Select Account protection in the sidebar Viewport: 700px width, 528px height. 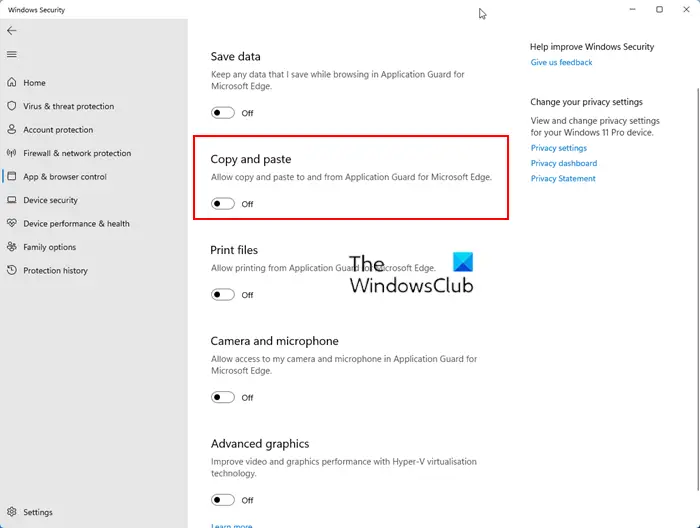tap(94, 130)
